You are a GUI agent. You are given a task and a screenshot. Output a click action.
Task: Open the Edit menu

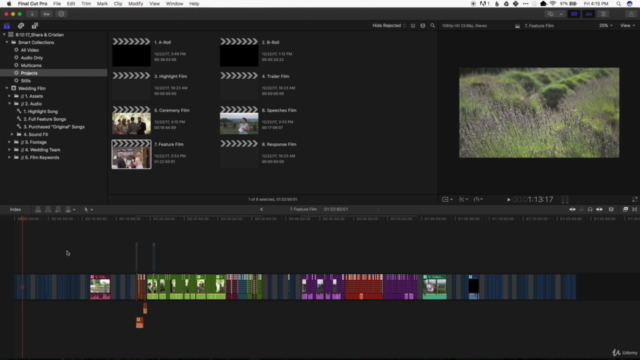pos(71,4)
